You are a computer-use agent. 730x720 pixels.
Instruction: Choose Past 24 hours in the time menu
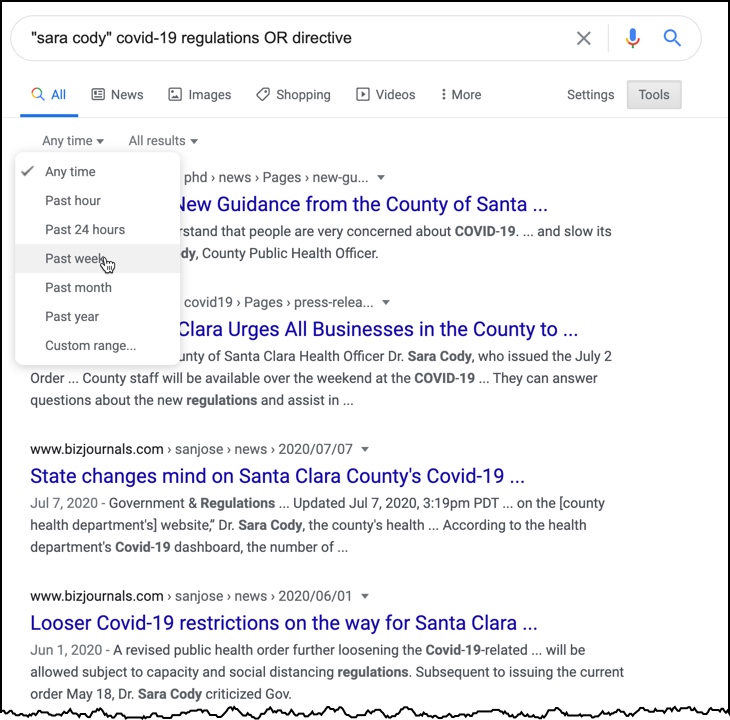tap(98, 229)
